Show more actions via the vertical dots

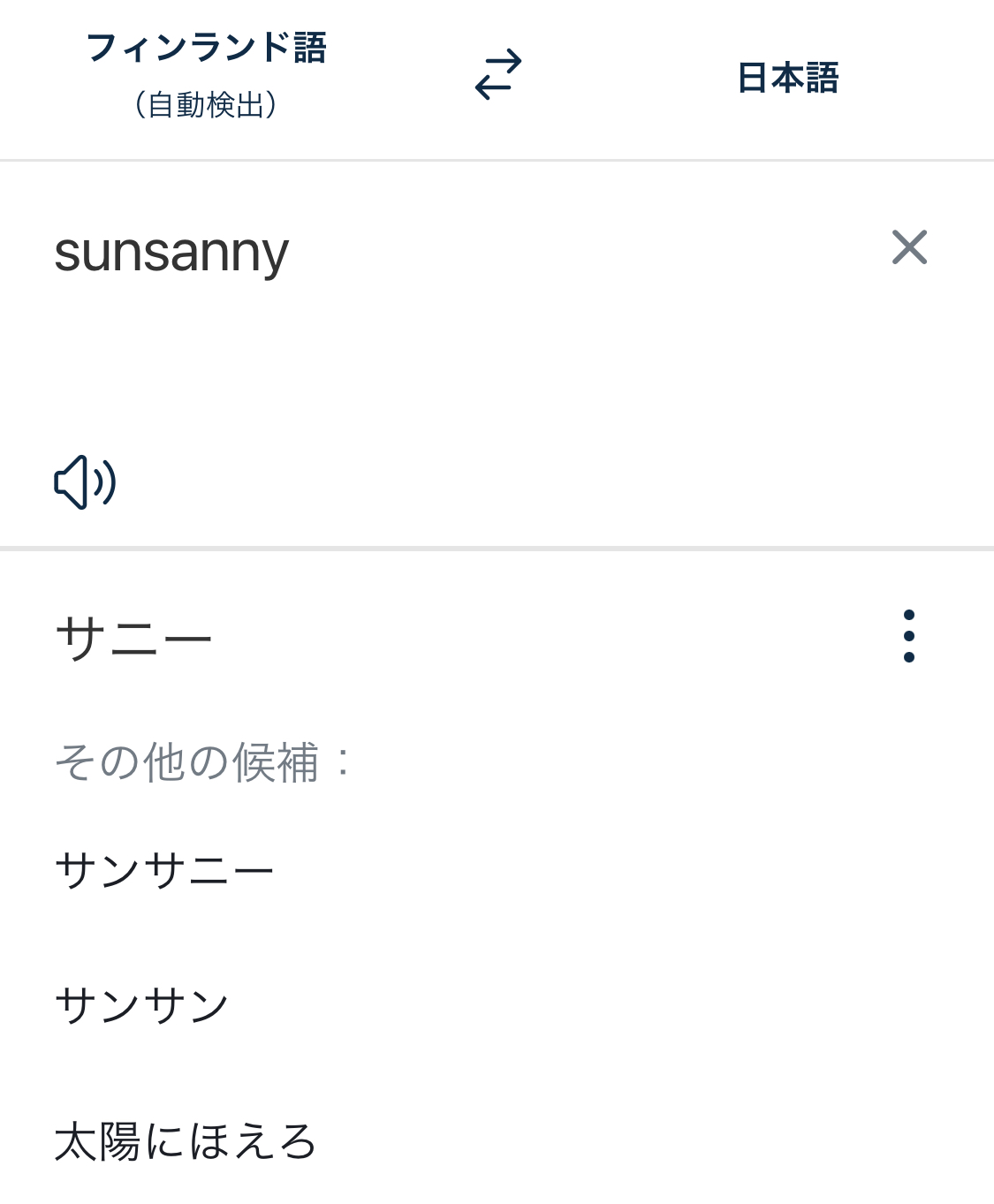pos(908,636)
